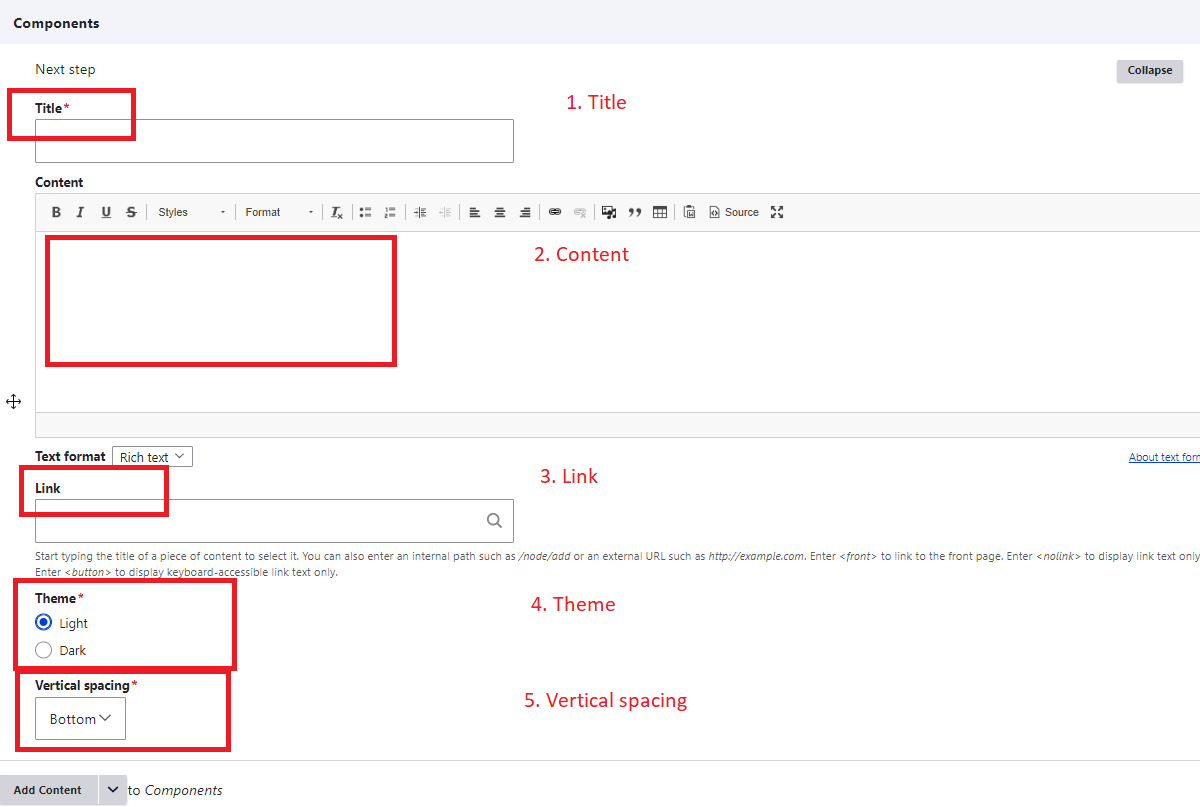The image size is (1200, 807).
Task: Insert a block quote
Action: click(x=634, y=212)
